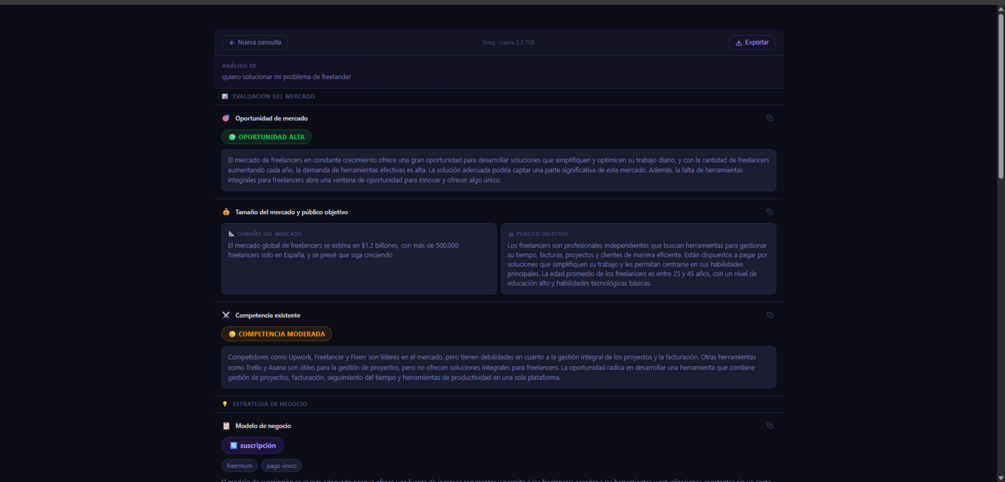
Task: Click the ANÁLISIS DE label
Action: click(x=239, y=65)
